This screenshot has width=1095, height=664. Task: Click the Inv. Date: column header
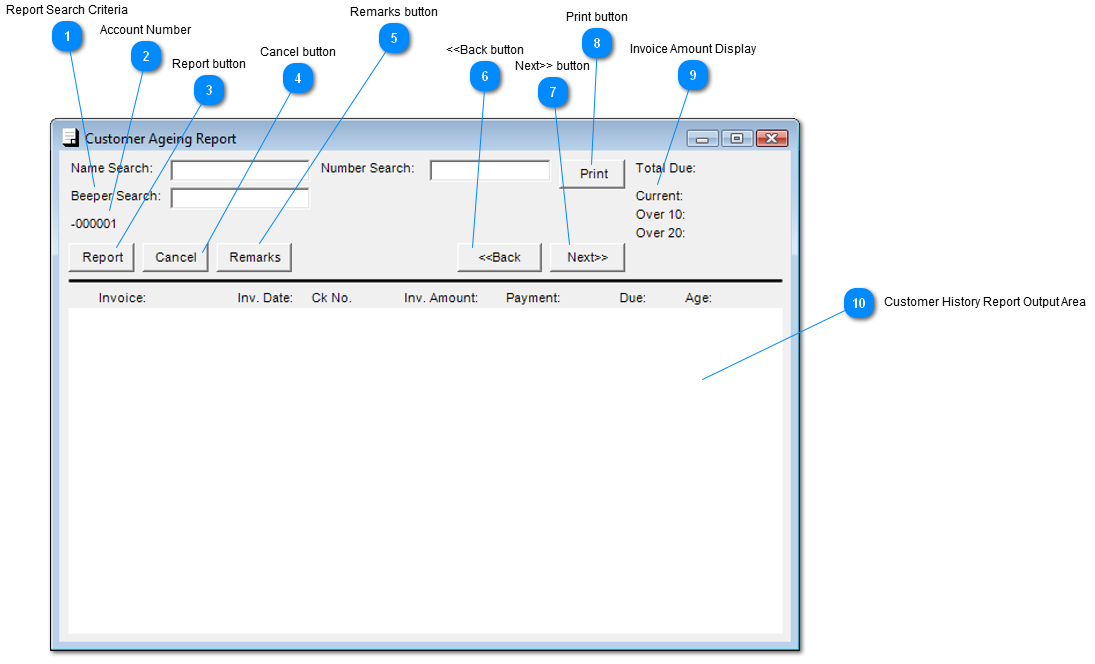point(265,297)
